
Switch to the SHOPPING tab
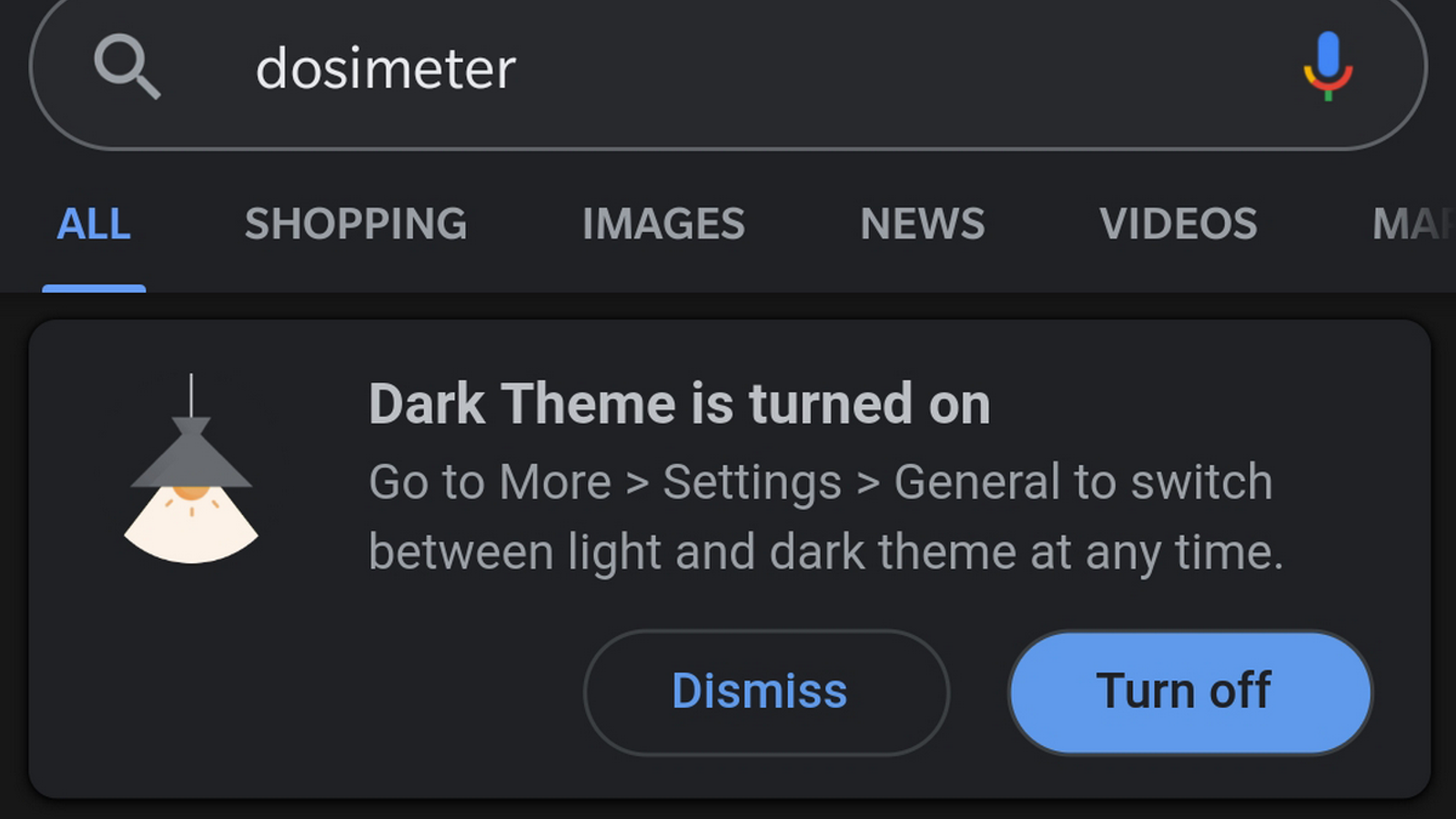356,224
